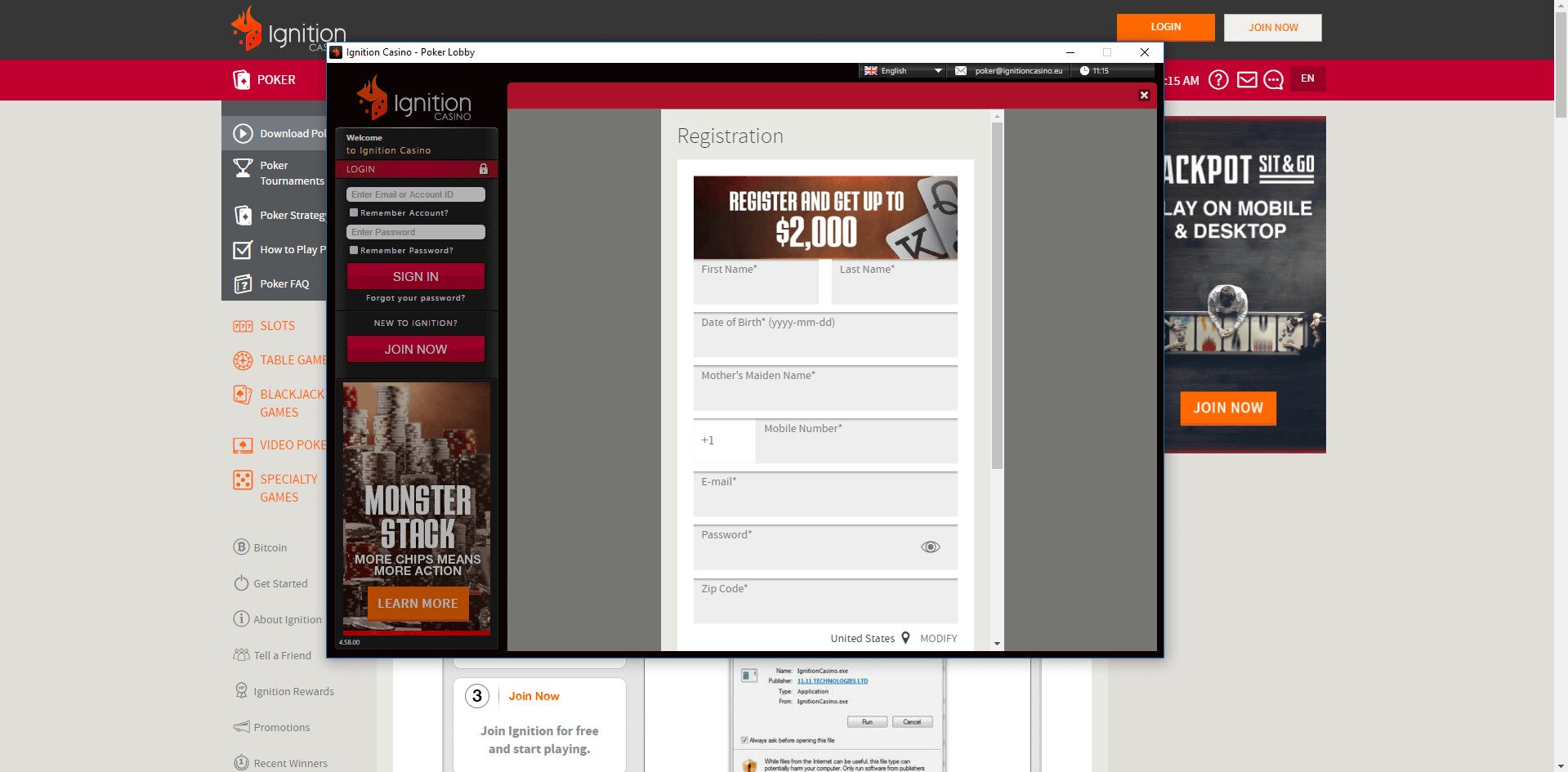Image resolution: width=1568 pixels, height=772 pixels.
Task: Click the Bitcoin icon in sidebar
Action: (241, 547)
